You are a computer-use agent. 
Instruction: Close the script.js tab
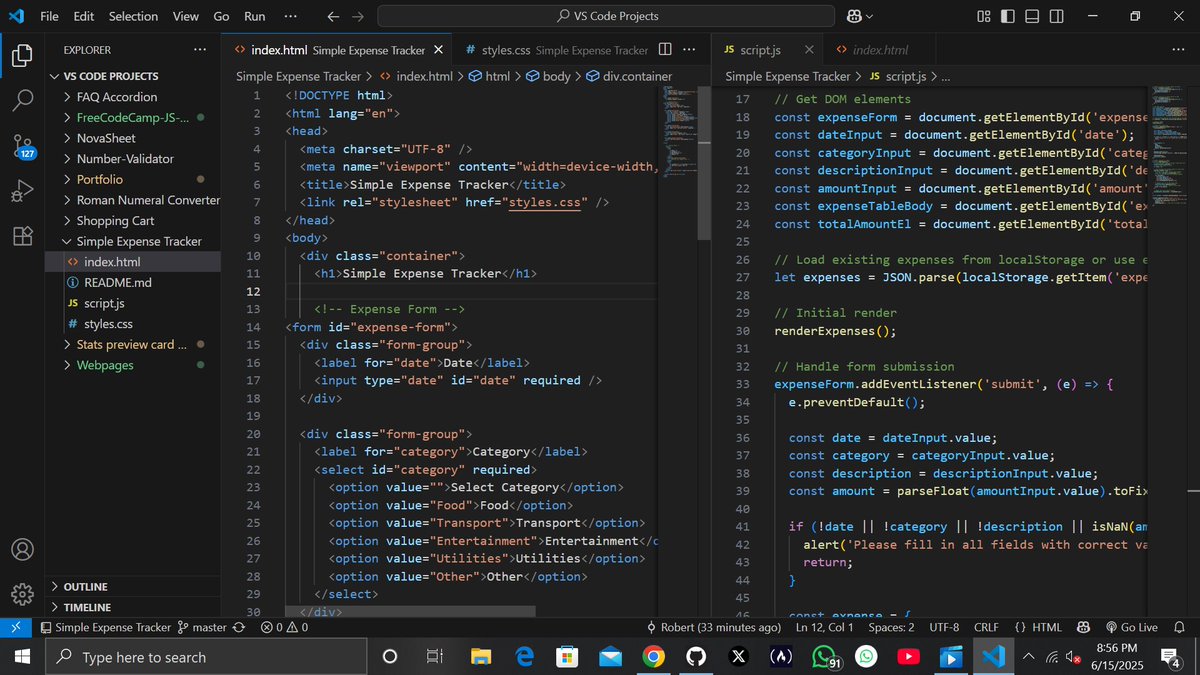[x=808, y=50]
